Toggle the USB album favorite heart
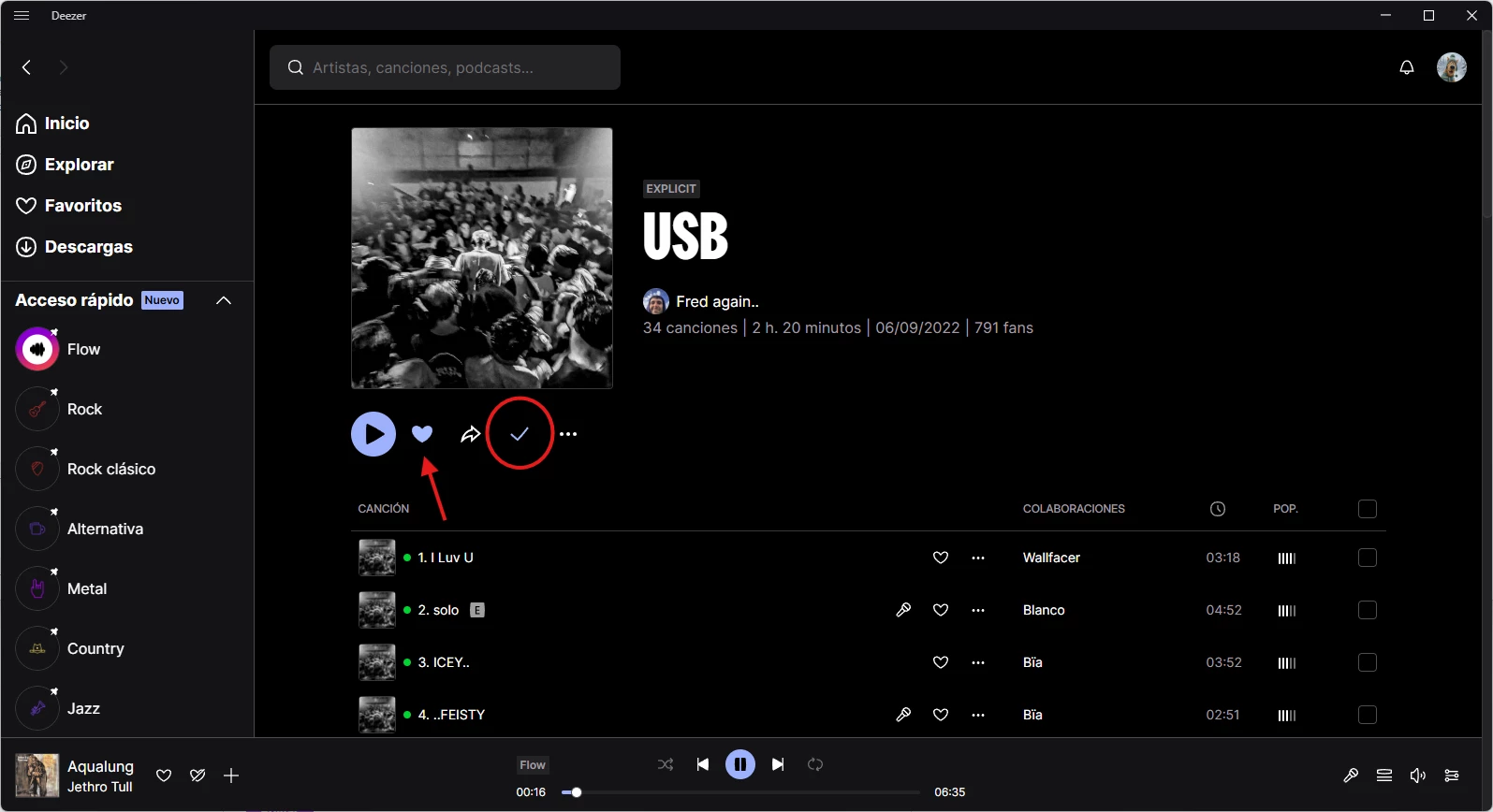 (422, 434)
